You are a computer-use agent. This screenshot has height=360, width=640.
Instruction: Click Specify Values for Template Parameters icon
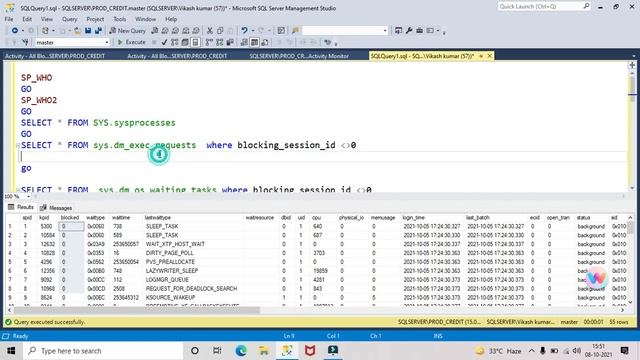328,42
